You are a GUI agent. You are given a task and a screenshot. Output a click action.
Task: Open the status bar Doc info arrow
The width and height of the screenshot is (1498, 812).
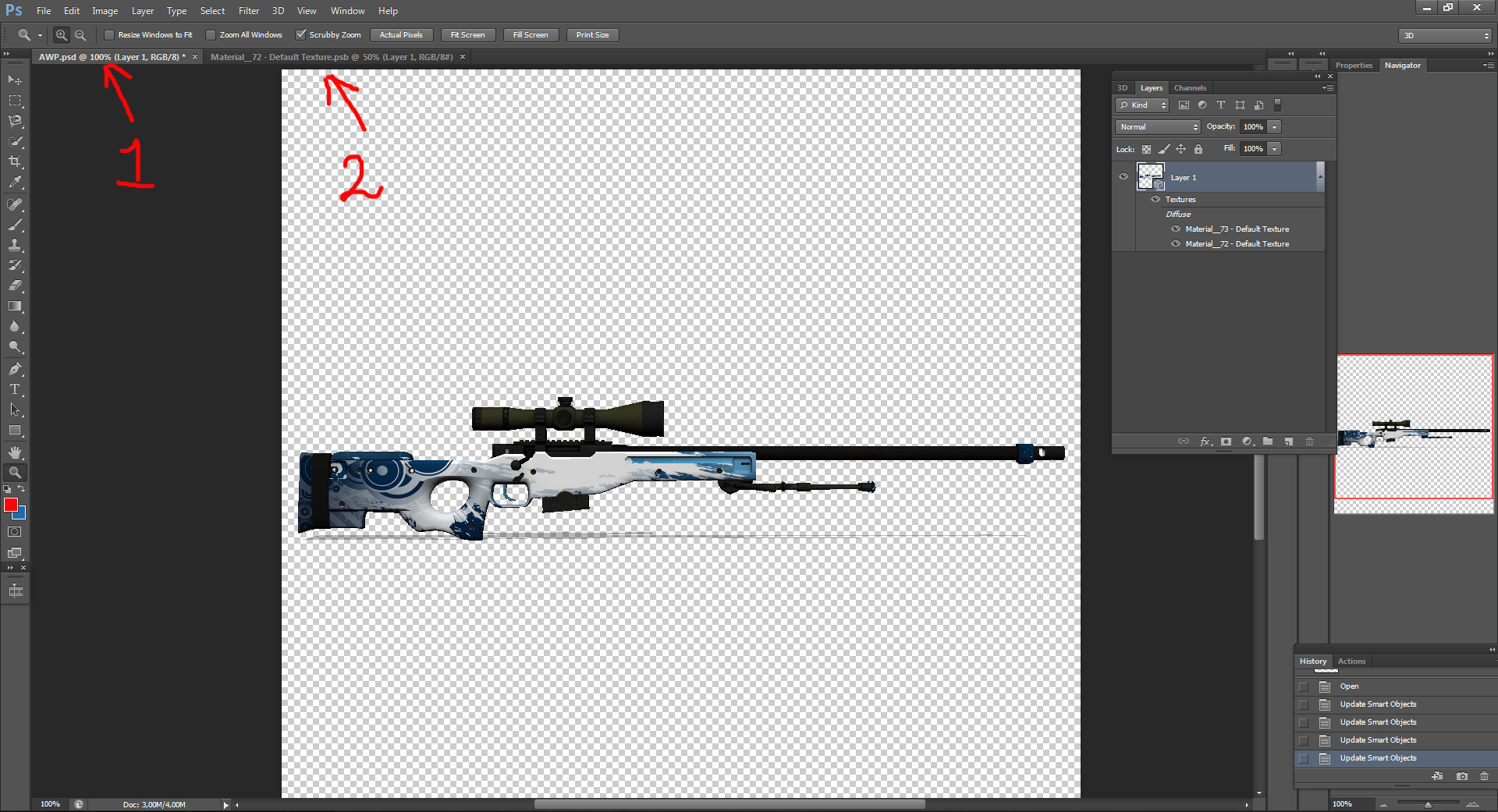[x=226, y=805]
